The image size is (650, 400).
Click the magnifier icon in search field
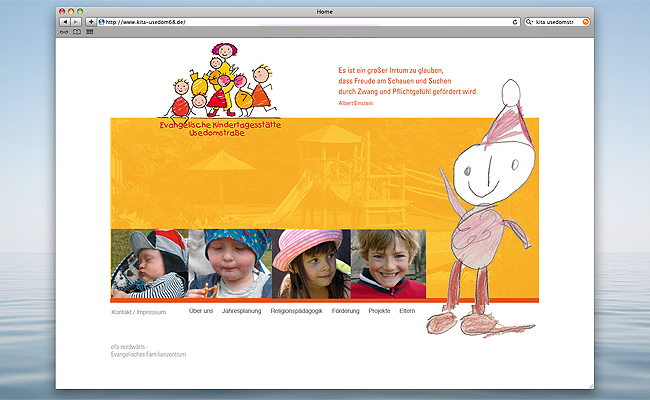click(x=529, y=22)
